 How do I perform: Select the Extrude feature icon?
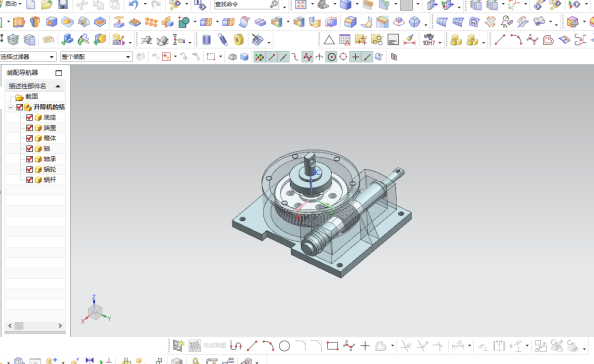[18, 22]
